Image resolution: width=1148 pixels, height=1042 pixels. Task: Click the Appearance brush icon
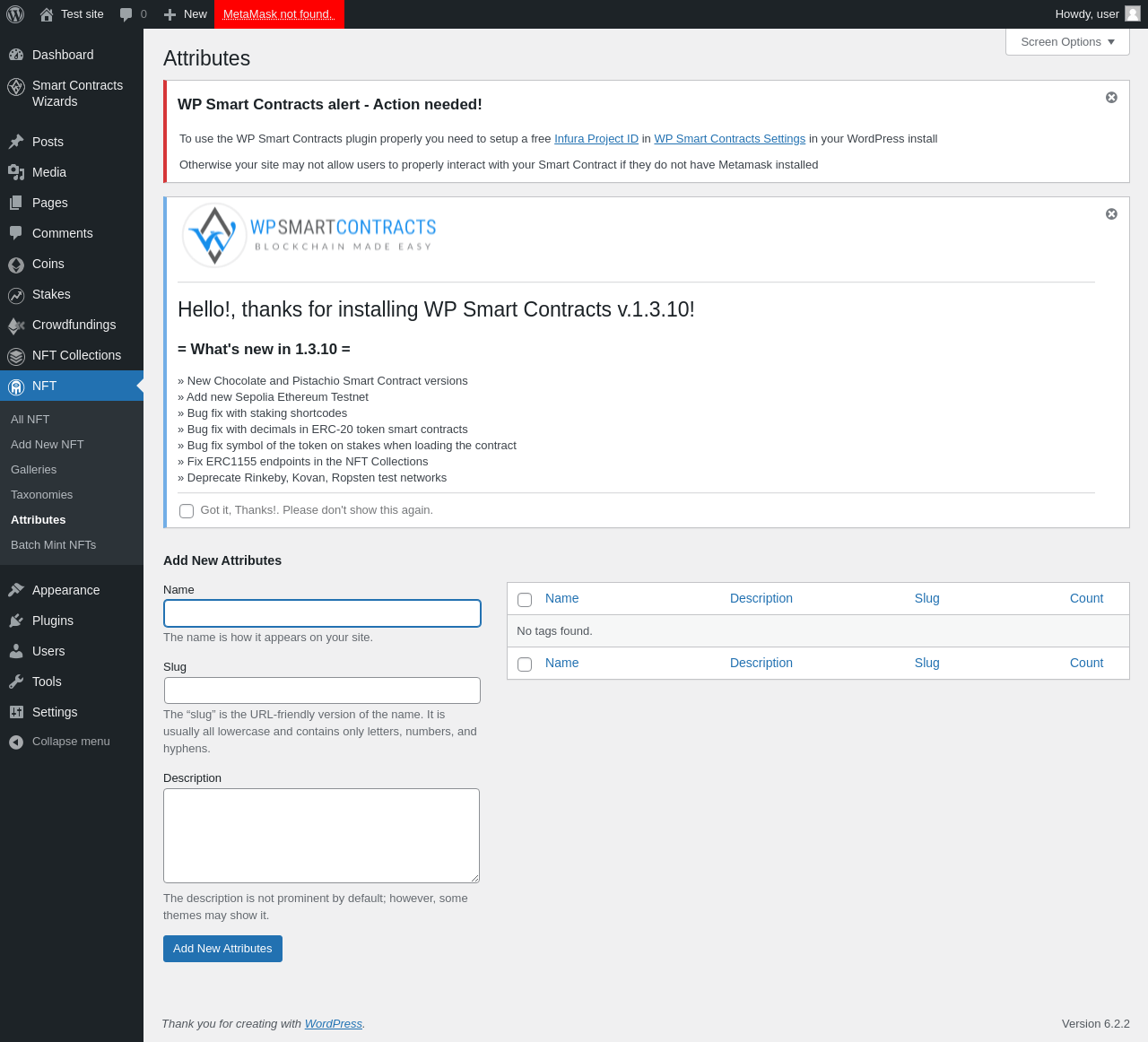(x=16, y=590)
